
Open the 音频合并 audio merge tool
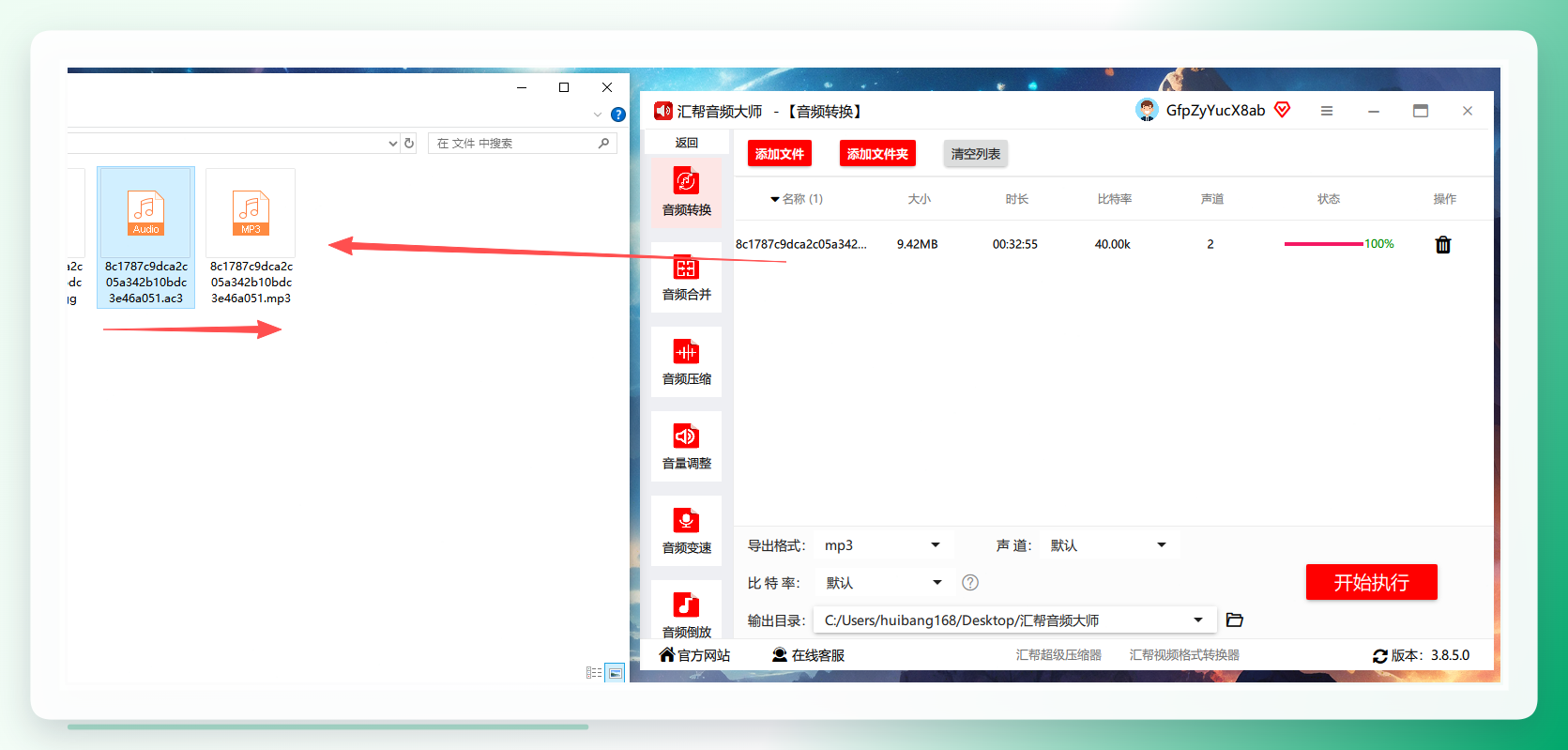coord(686,277)
